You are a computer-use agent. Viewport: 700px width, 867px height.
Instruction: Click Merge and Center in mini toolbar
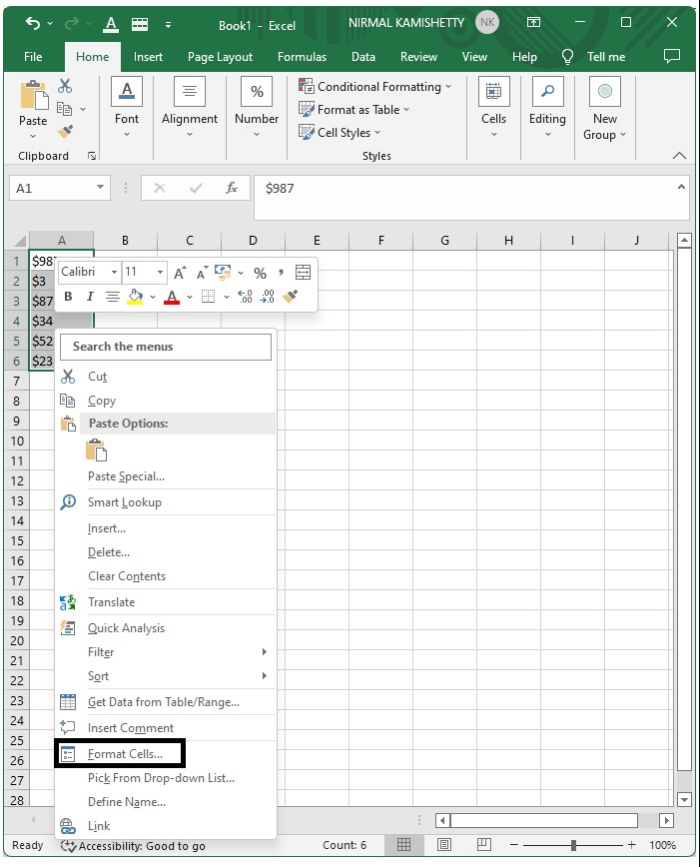coord(303,272)
